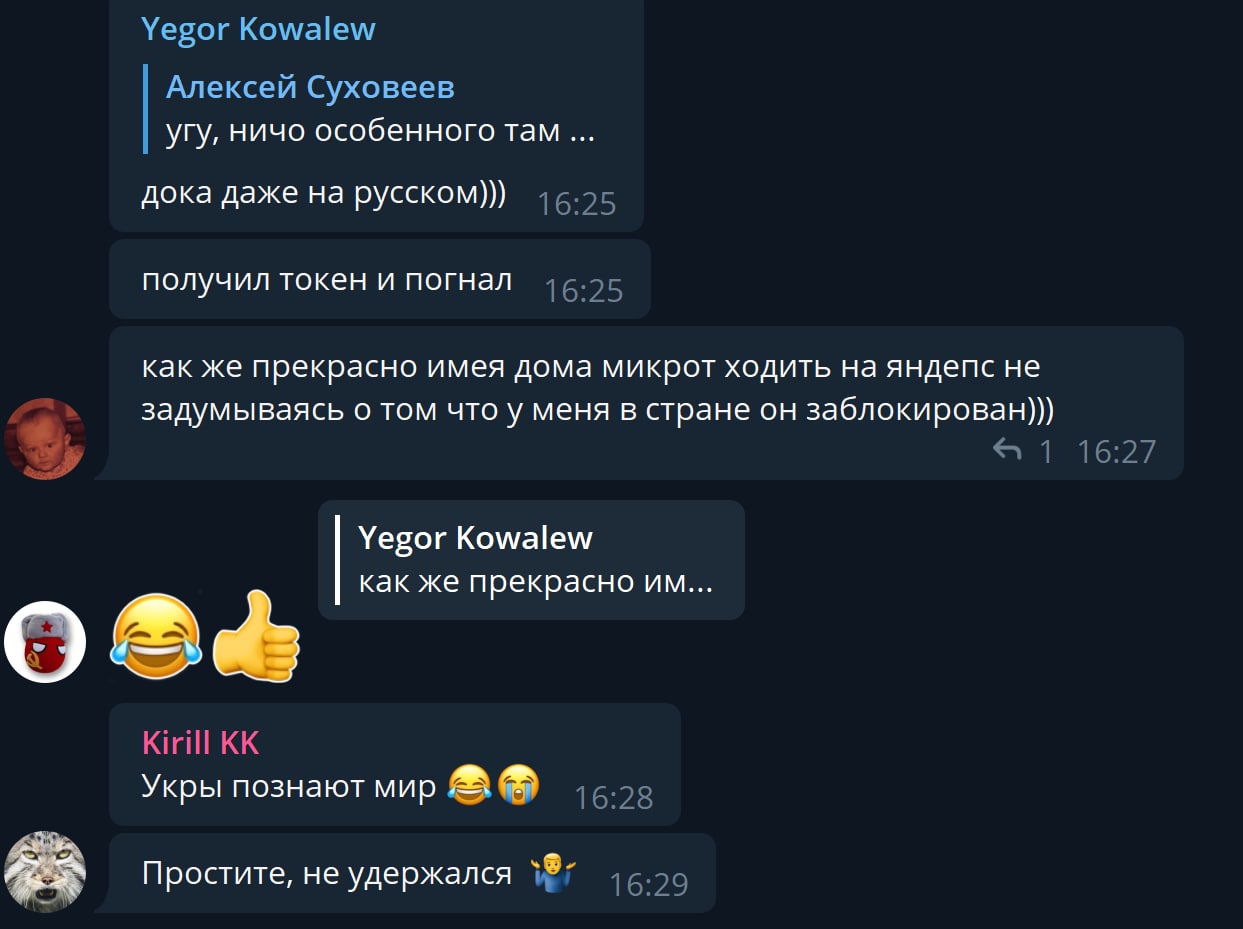Click the 16:27 timestamp on the long message

tap(1116, 452)
